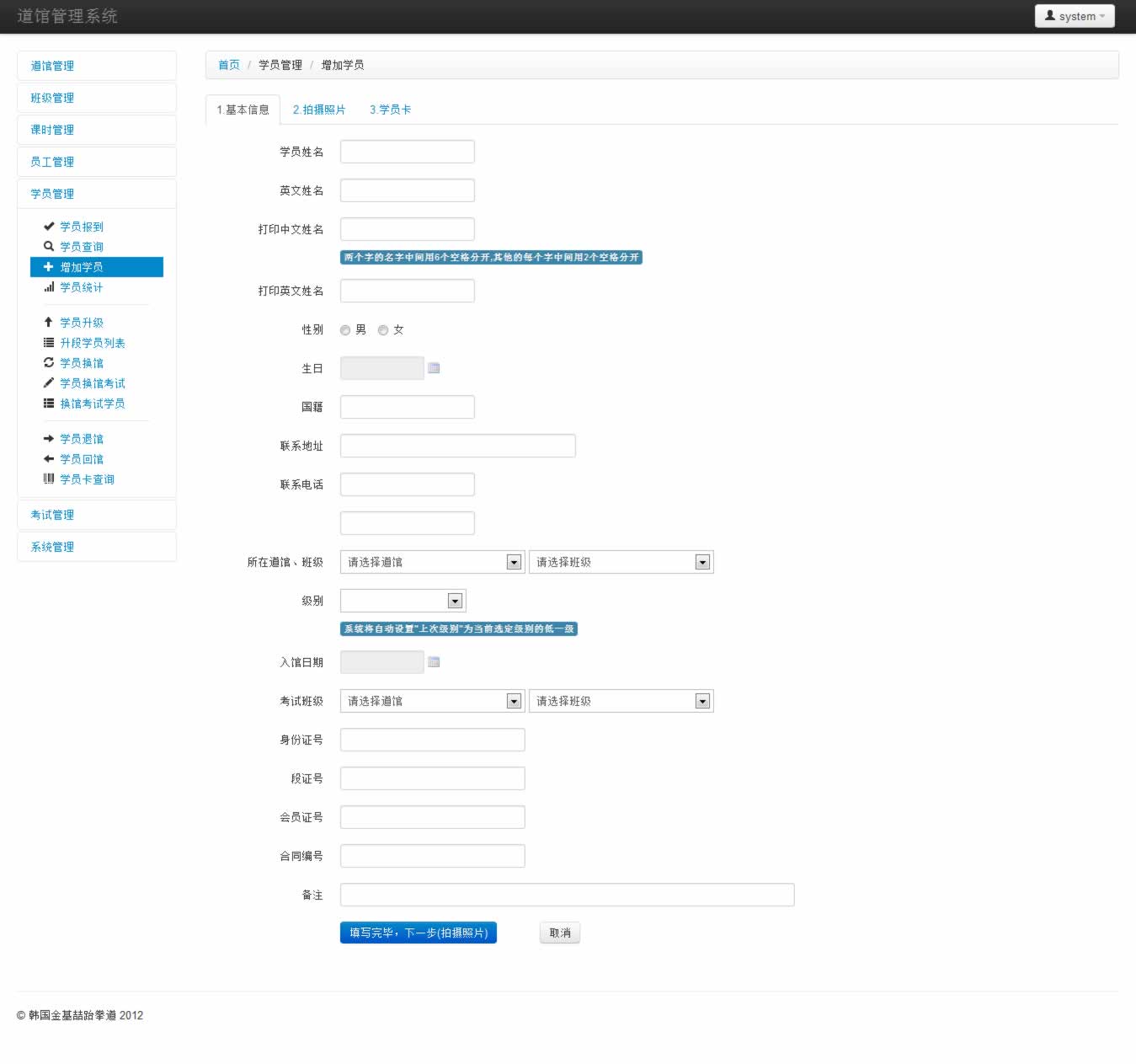Screen dimensions: 1136x1064
Task: Open the 请选择道馆 dropdown for 所在道馆
Action: [x=432, y=562]
